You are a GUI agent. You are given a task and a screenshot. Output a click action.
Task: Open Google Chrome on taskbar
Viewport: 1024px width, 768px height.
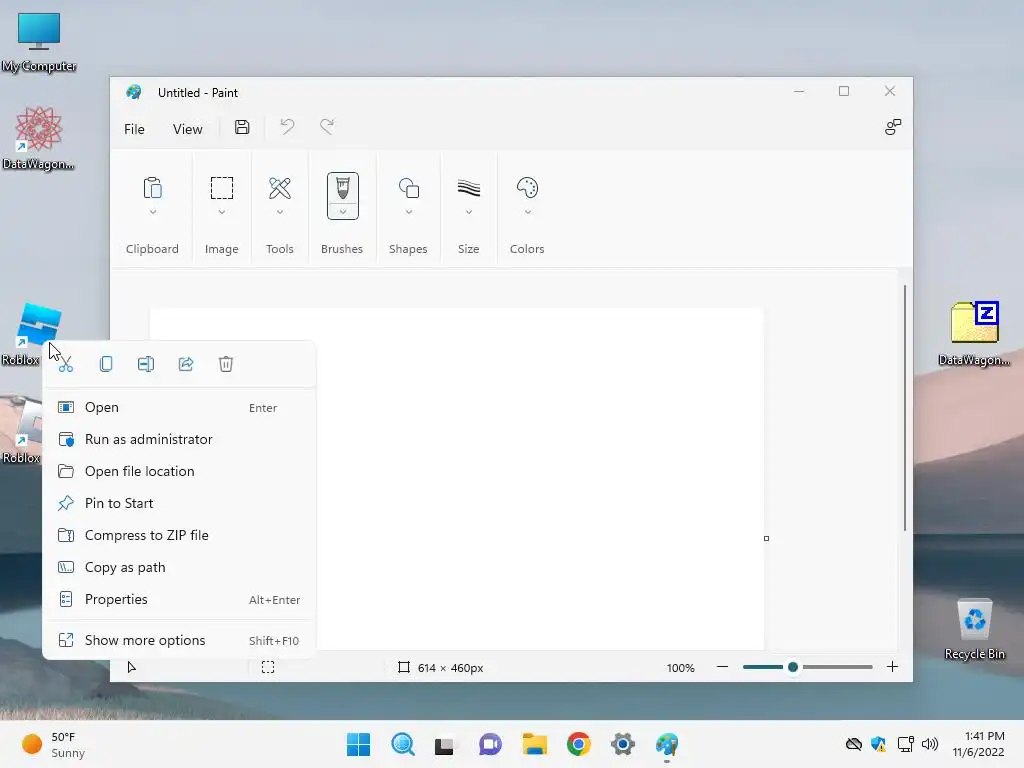click(579, 744)
